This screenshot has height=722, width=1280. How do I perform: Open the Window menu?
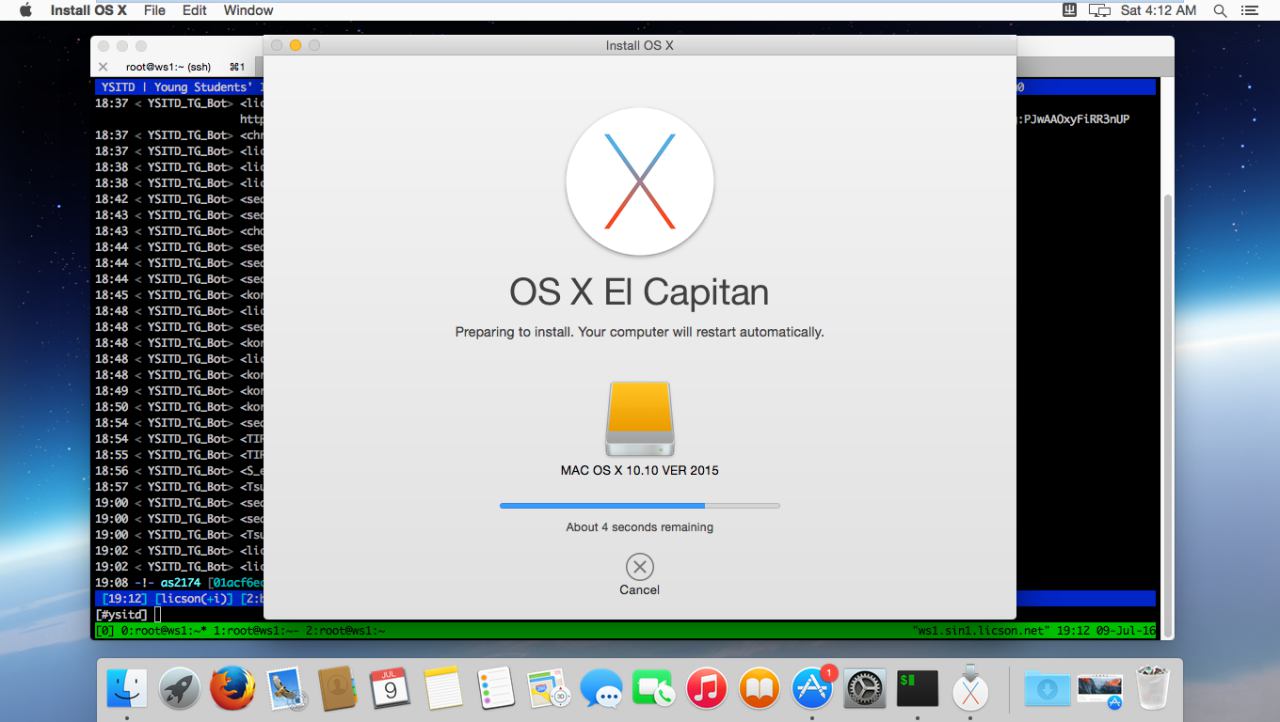[x=248, y=10]
